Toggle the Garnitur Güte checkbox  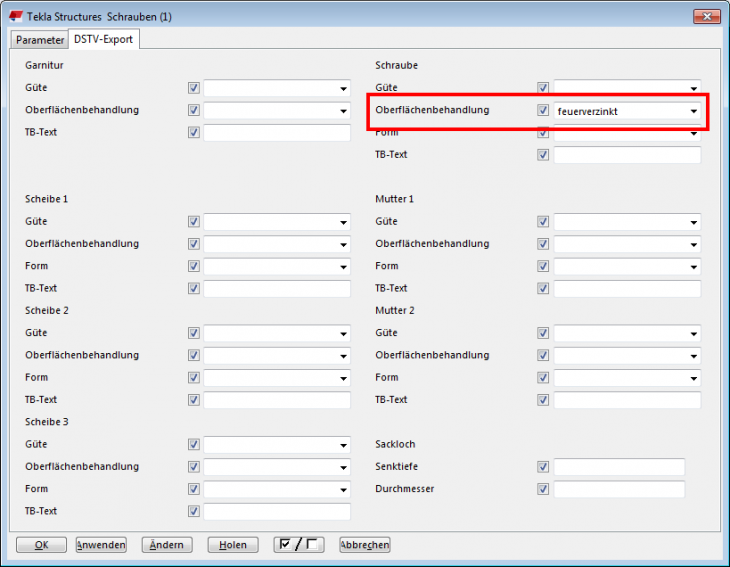point(194,88)
